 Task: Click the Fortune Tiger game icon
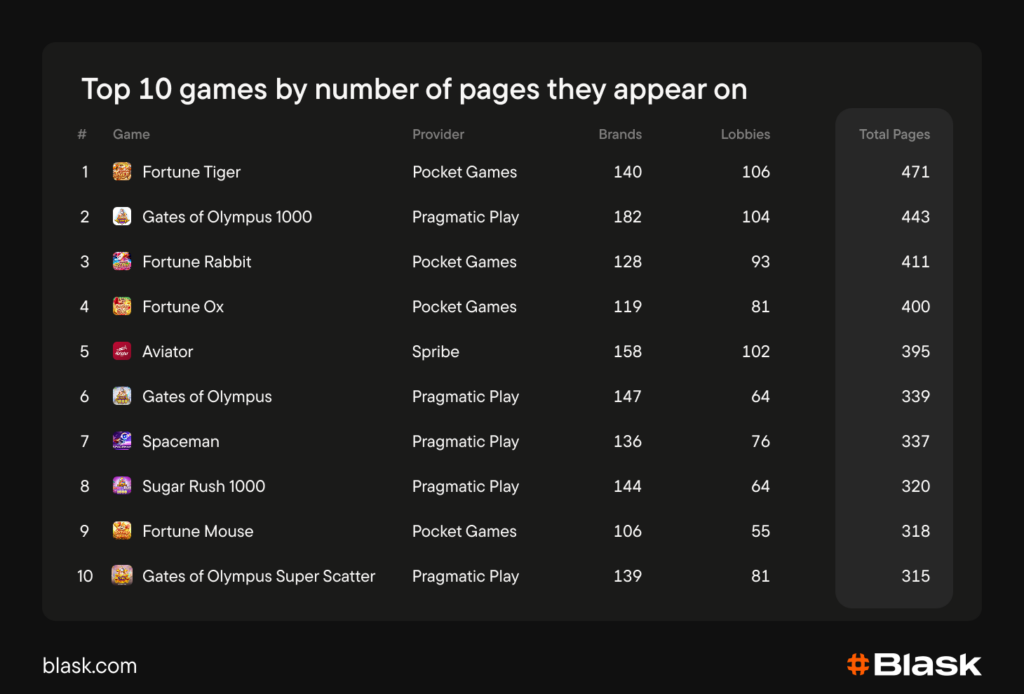(x=122, y=172)
